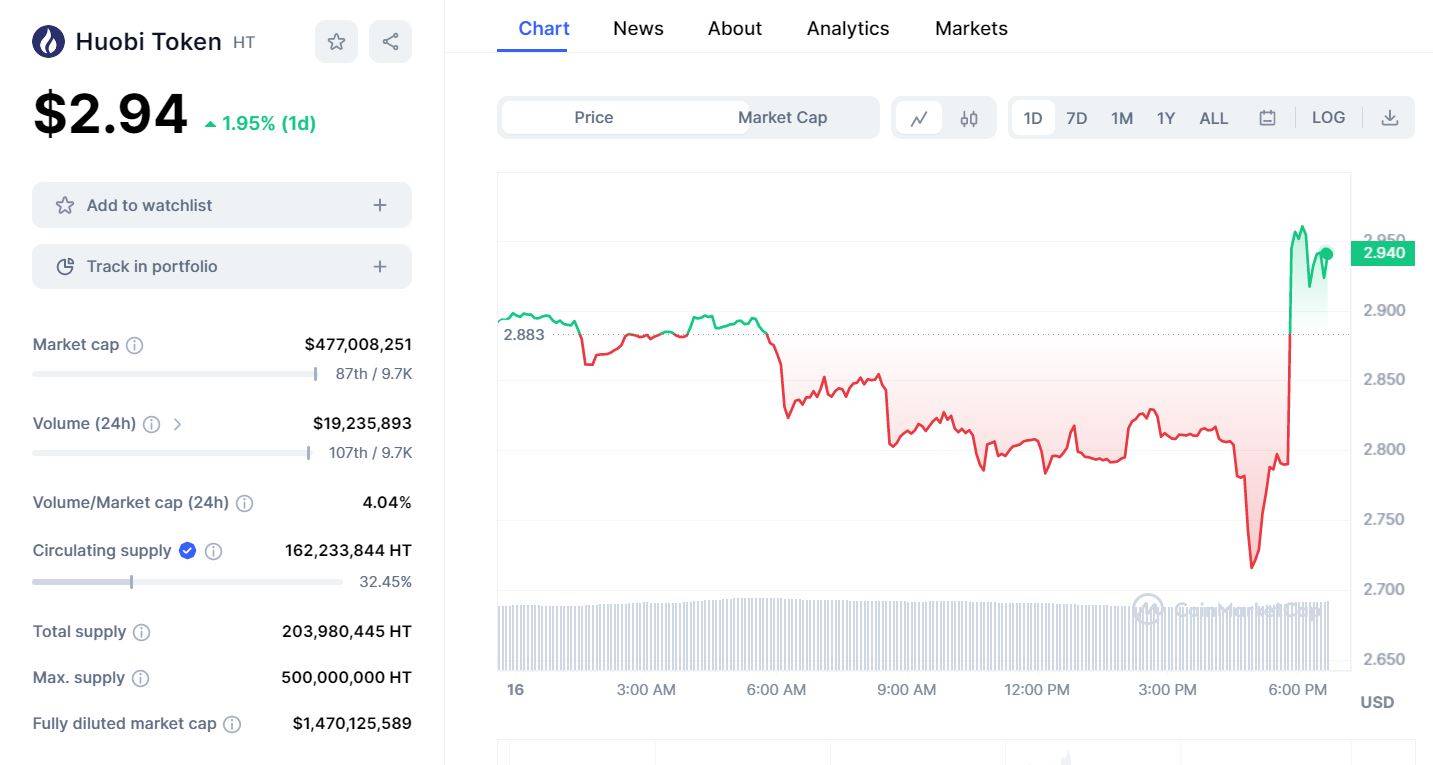The width and height of the screenshot is (1433, 765).
Task: Click the Market cap rank progress bar
Action: [175, 374]
